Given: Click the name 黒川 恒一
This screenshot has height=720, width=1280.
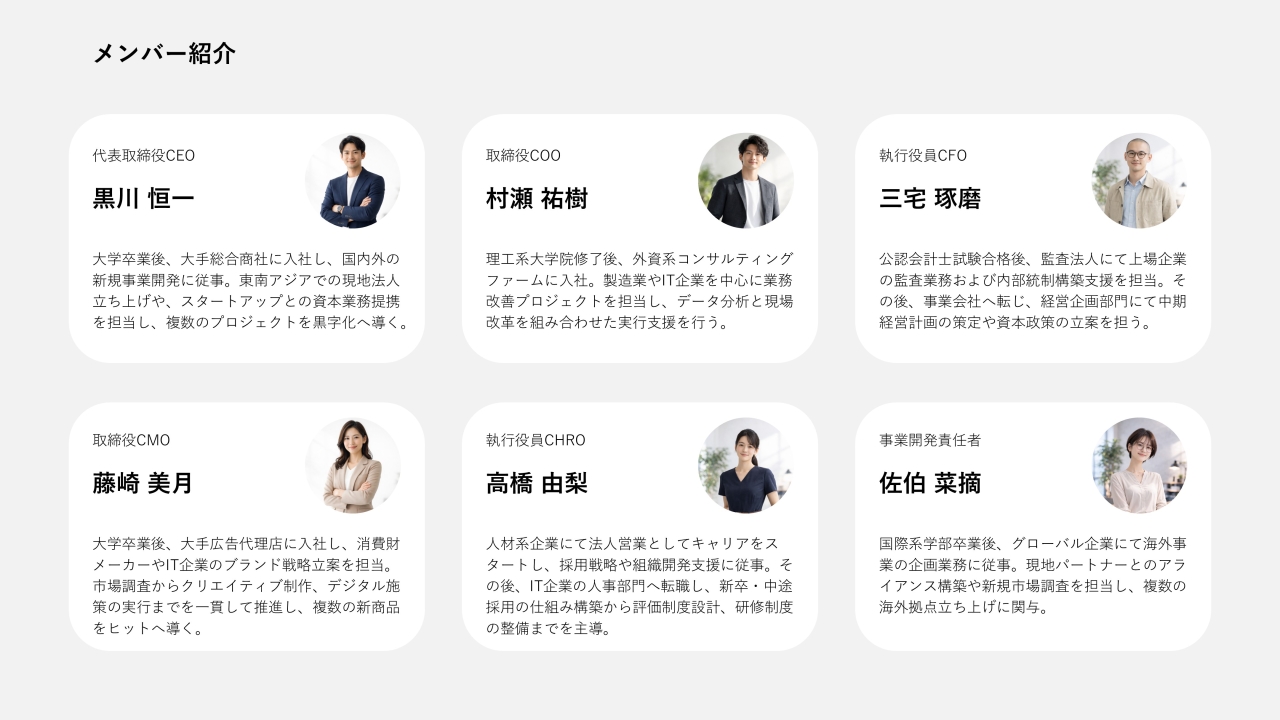Looking at the screenshot, I should (144, 199).
